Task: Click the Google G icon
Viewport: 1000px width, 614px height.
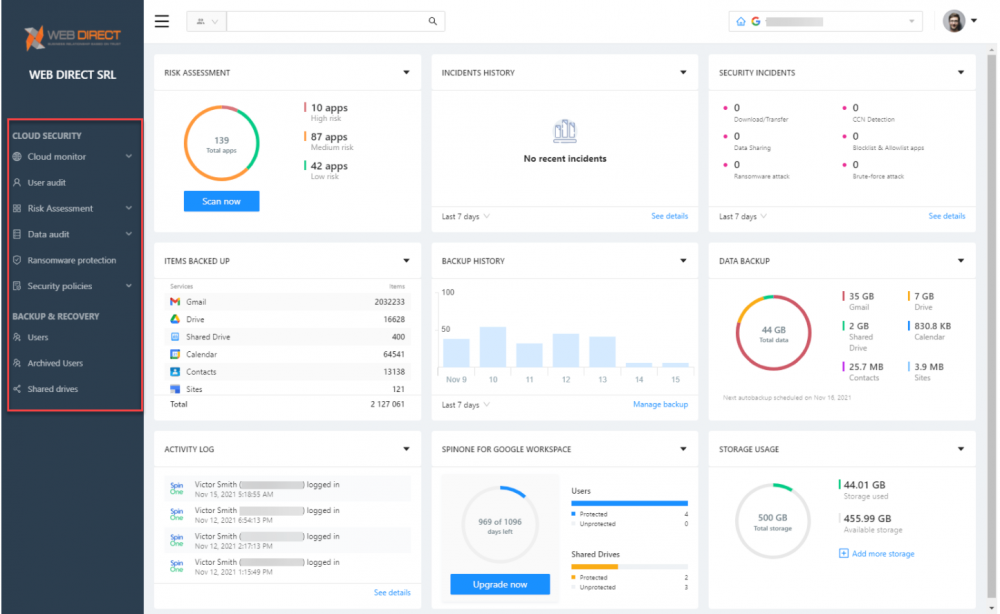Action: click(756, 21)
